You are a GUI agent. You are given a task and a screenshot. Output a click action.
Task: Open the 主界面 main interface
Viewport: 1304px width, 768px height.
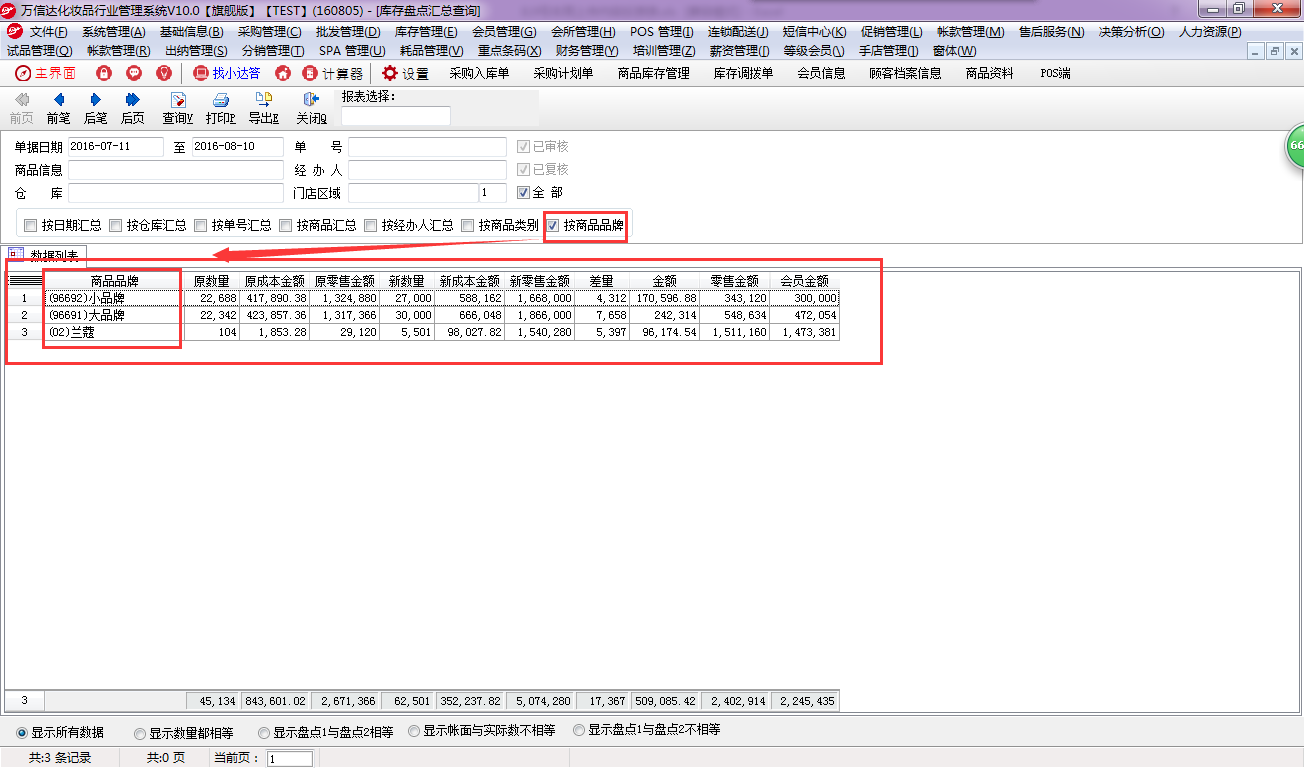click(45, 73)
